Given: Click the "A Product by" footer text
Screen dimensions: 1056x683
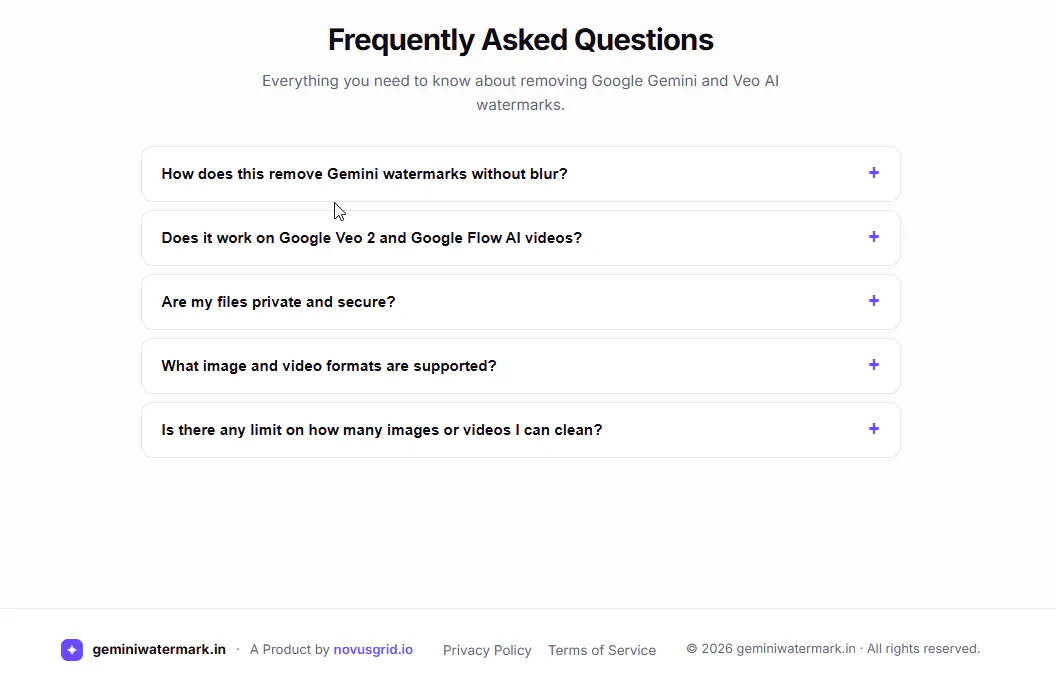Looking at the screenshot, I should (x=290, y=649).
